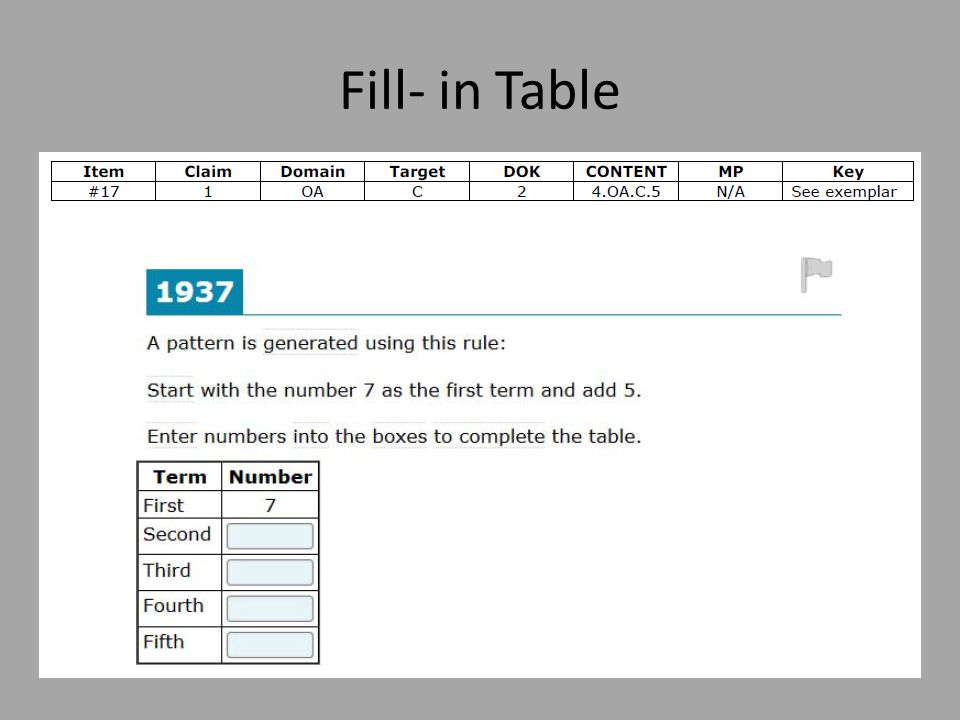Select the Second term number box
The width and height of the screenshot is (960, 720).
point(270,536)
